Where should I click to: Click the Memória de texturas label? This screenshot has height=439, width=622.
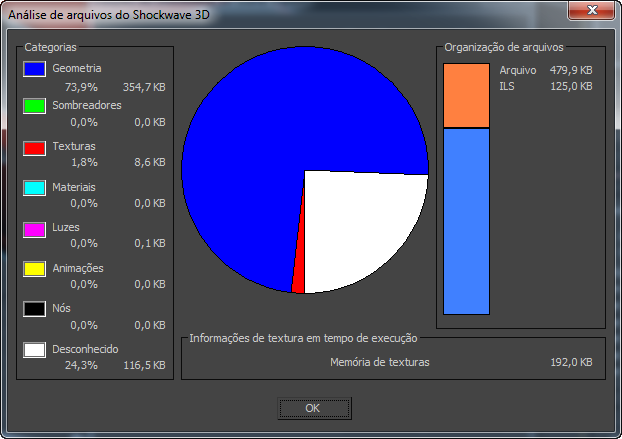coord(380,362)
